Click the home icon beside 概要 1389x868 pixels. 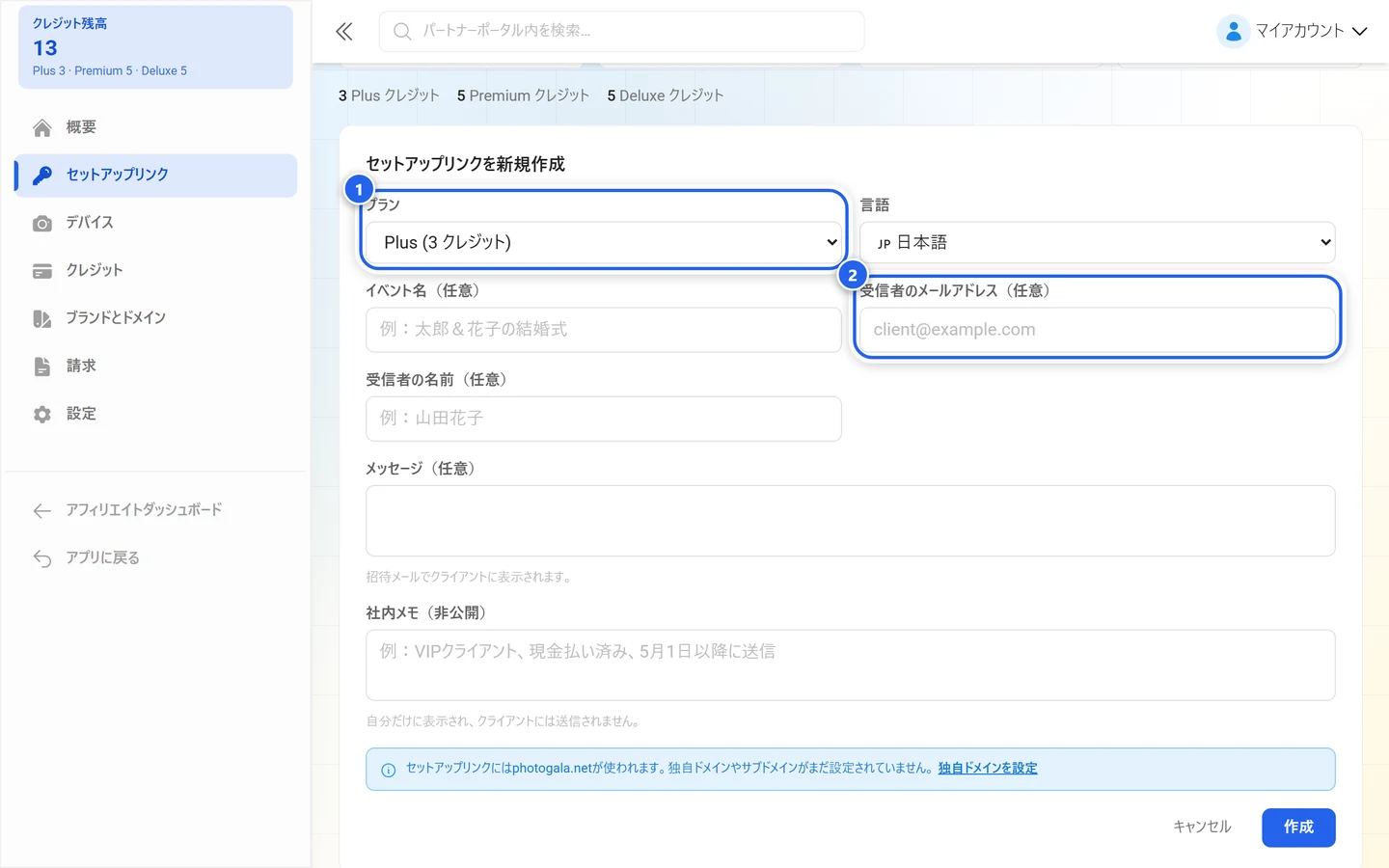42,127
